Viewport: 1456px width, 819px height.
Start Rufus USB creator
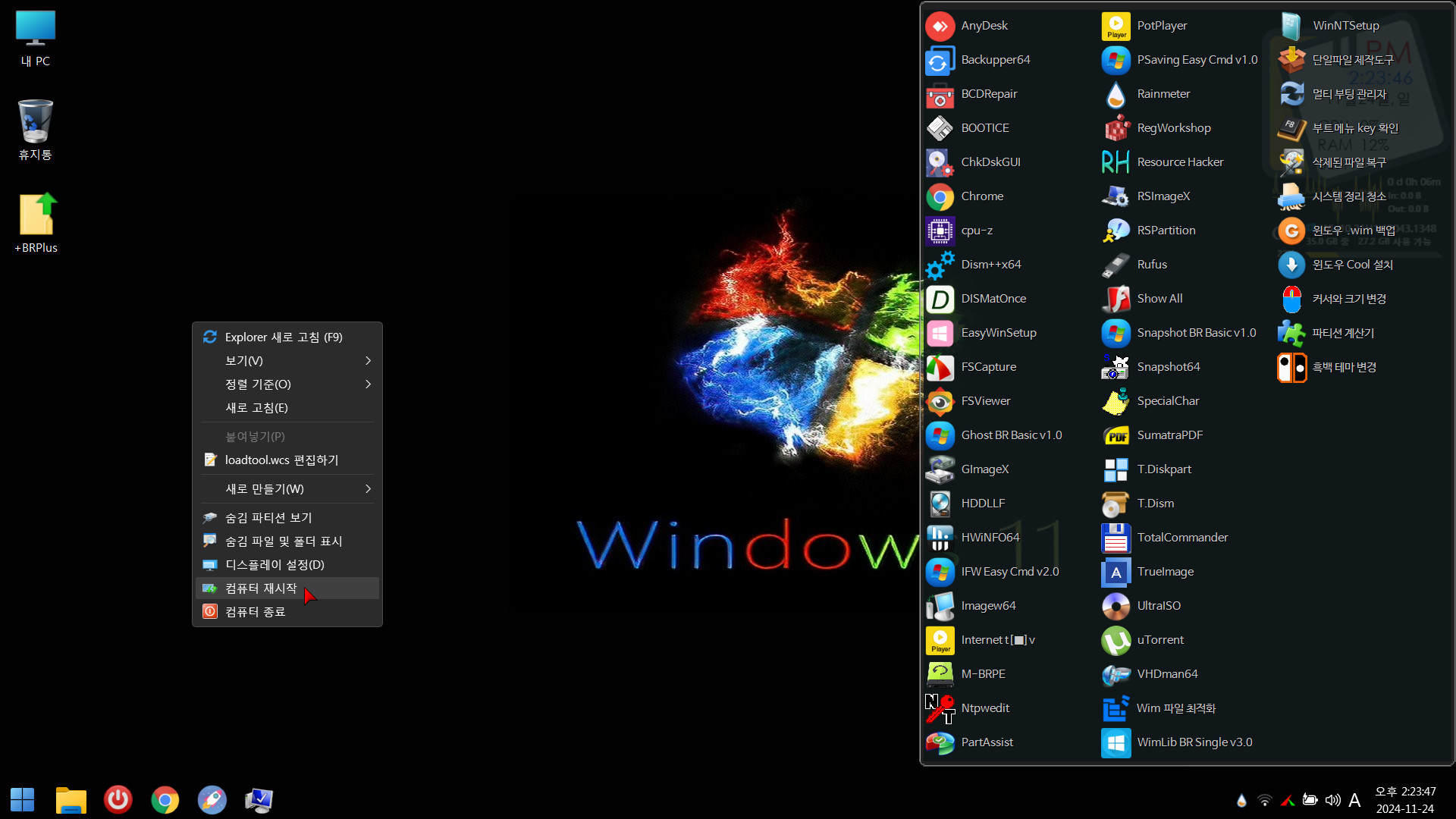pos(1134,265)
